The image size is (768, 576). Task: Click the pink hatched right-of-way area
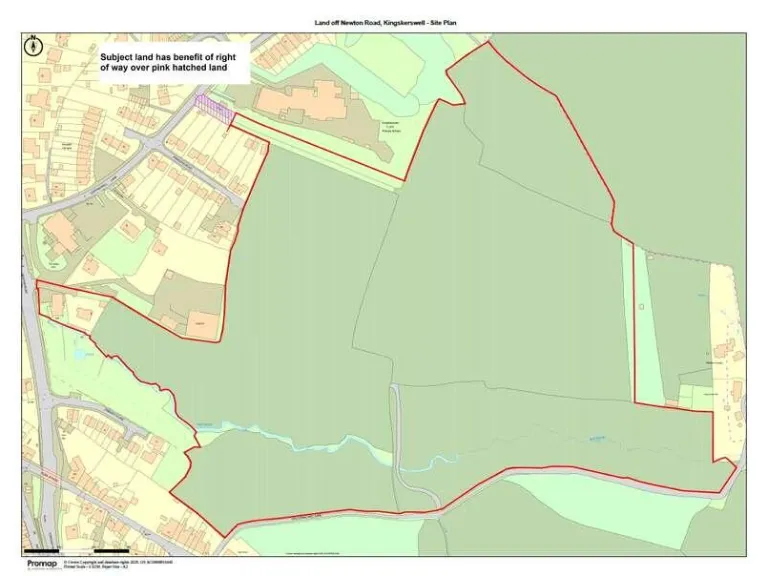(x=215, y=106)
